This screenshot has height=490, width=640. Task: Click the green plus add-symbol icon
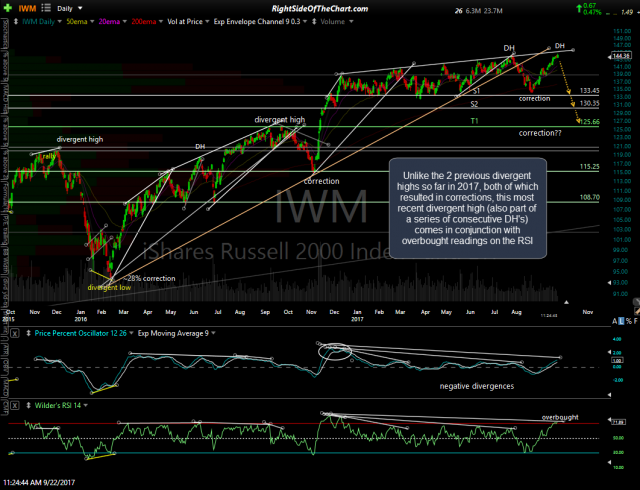8,8
